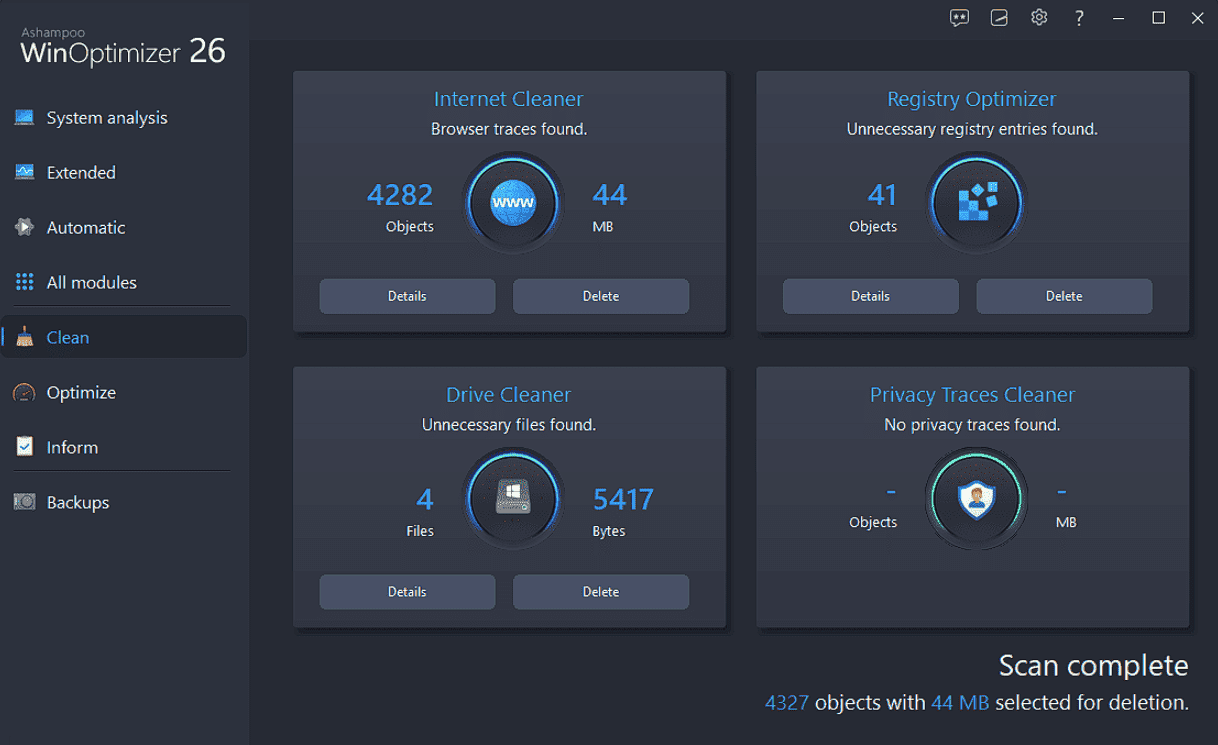Click the Registry Optimizer title link

[x=972, y=99]
